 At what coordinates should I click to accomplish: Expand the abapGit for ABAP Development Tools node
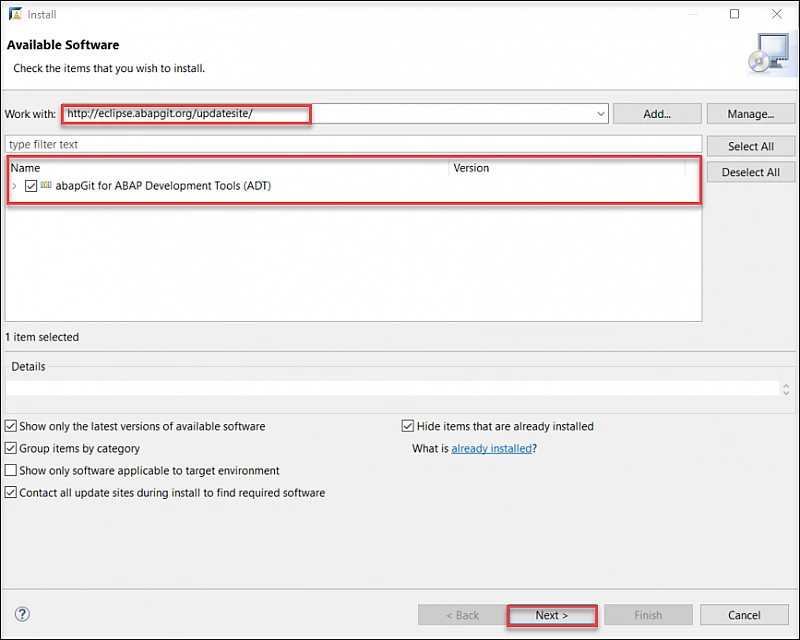coord(14,186)
